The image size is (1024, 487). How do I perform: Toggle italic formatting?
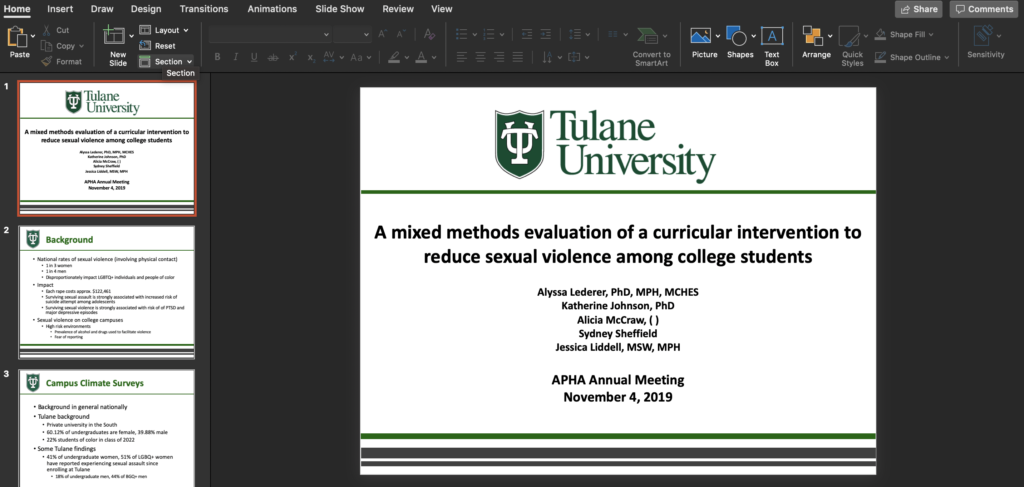click(x=236, y=57)
